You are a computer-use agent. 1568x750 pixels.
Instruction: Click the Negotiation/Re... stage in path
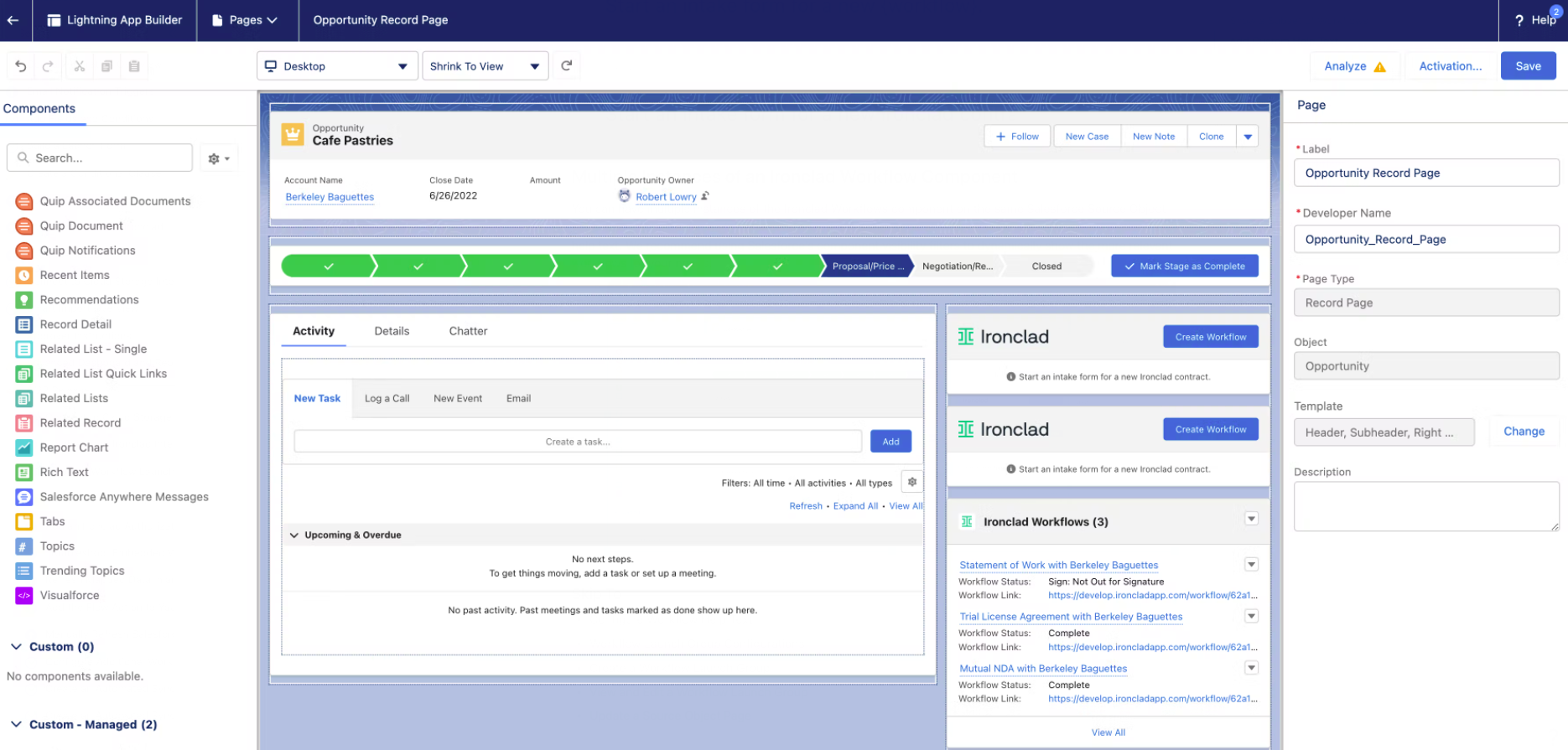957,266
